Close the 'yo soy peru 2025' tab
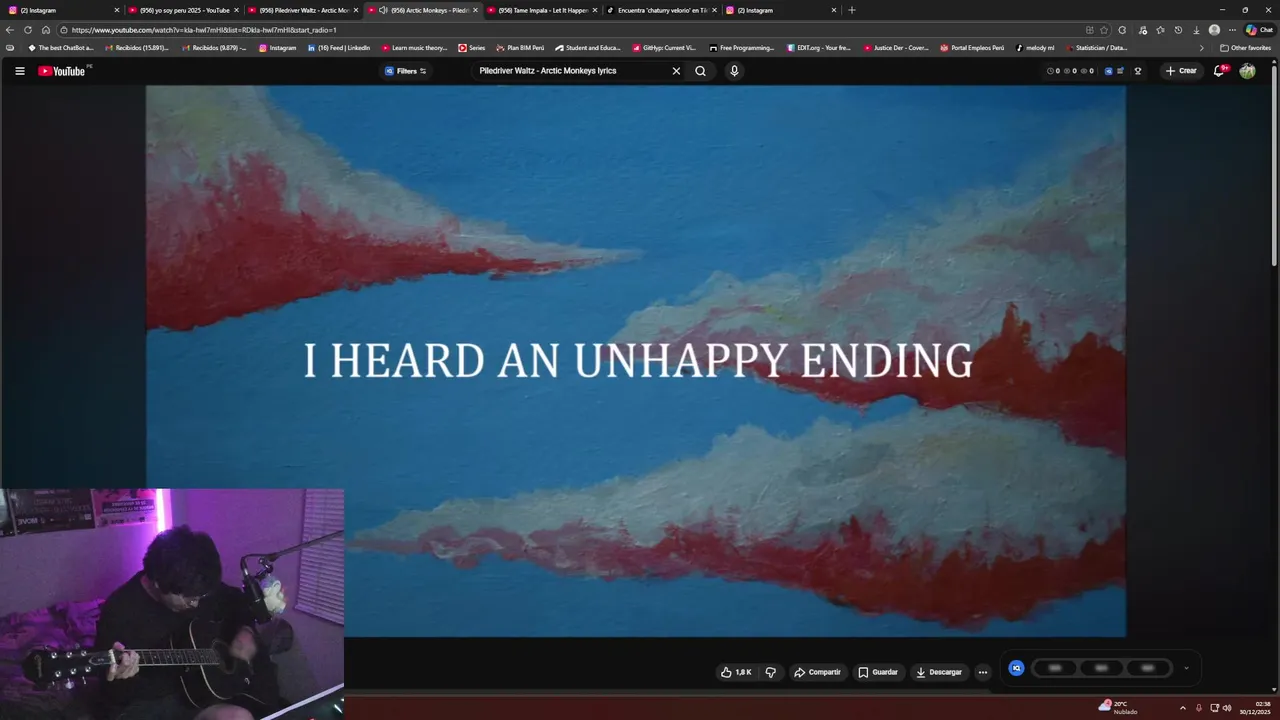Viewport: 1280px width, 720px height. tap(237, 10)
